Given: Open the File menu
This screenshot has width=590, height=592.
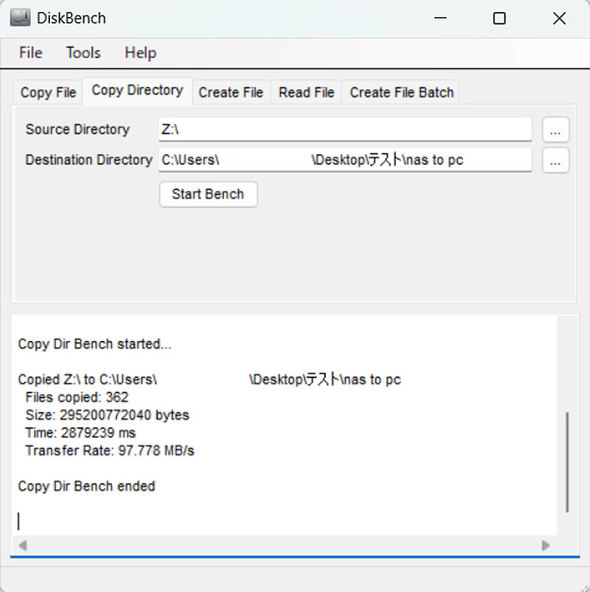Looking at the screenshot, I should pyautogui.click(x=31, y=52).
